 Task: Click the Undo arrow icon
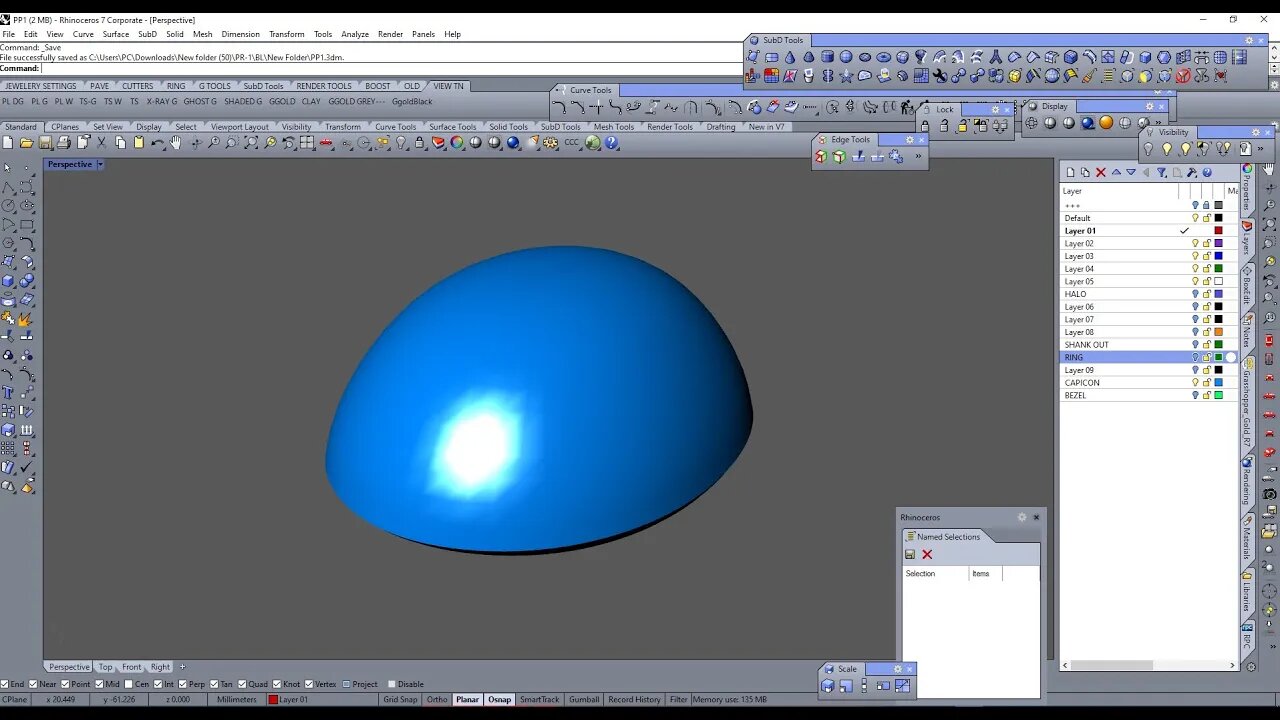pyautogui.click(x=158, y=143)
